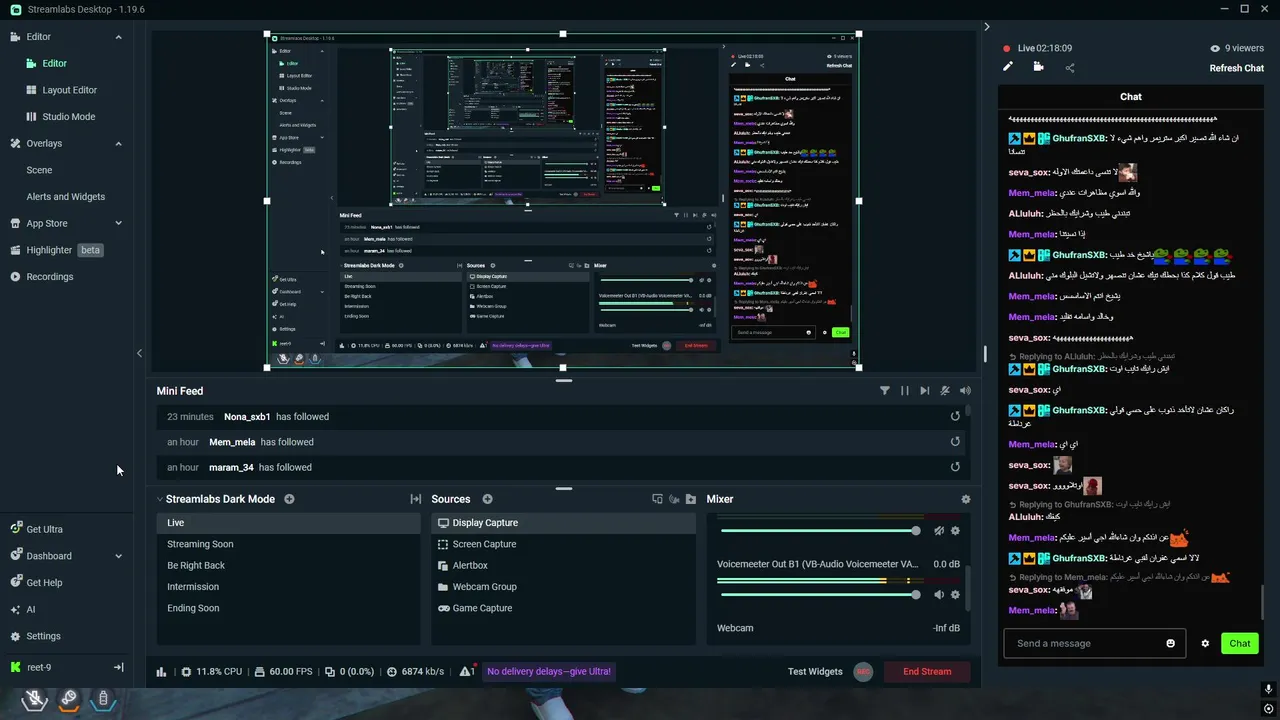This screenshot has width=1280, height=720.
Task: Open Overlays Scene page
Action: 39,170
